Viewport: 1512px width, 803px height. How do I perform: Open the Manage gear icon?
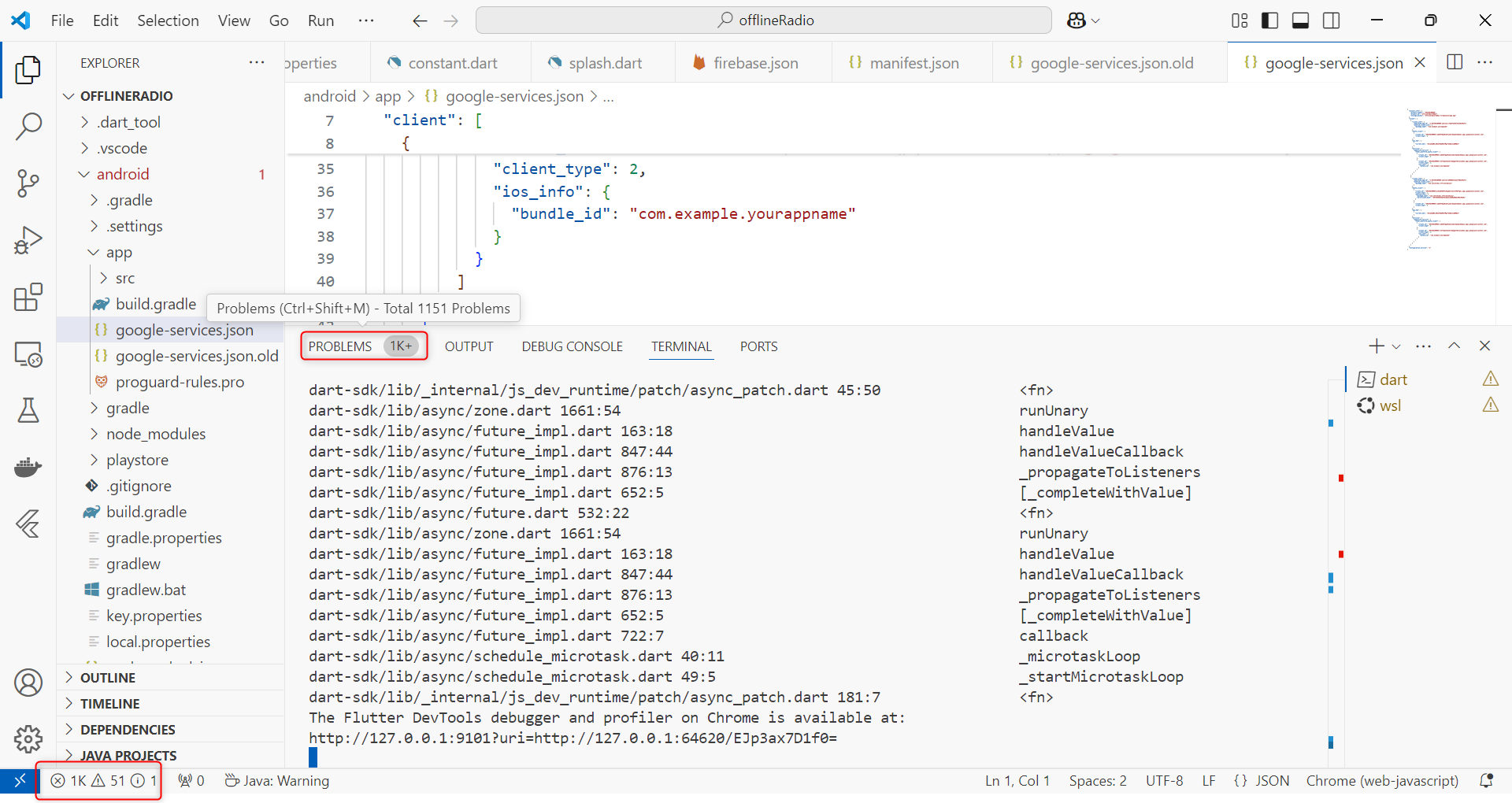click(28, 739)
